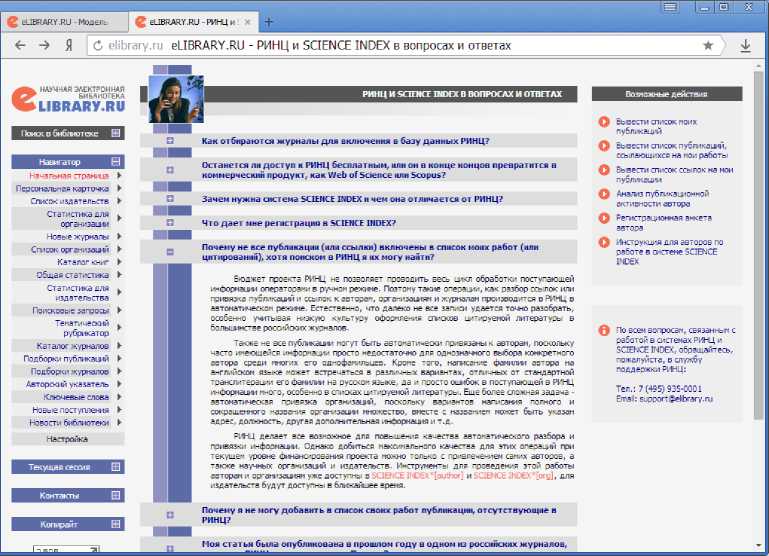Image resolution: width=769 pixels, height=556 pixels.
Task: Open Подборки публикаций menu item
Action: coord(66,358)
